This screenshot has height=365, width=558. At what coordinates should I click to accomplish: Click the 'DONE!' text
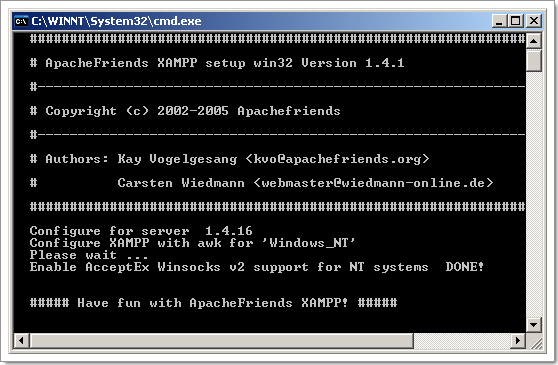[464, 267]
